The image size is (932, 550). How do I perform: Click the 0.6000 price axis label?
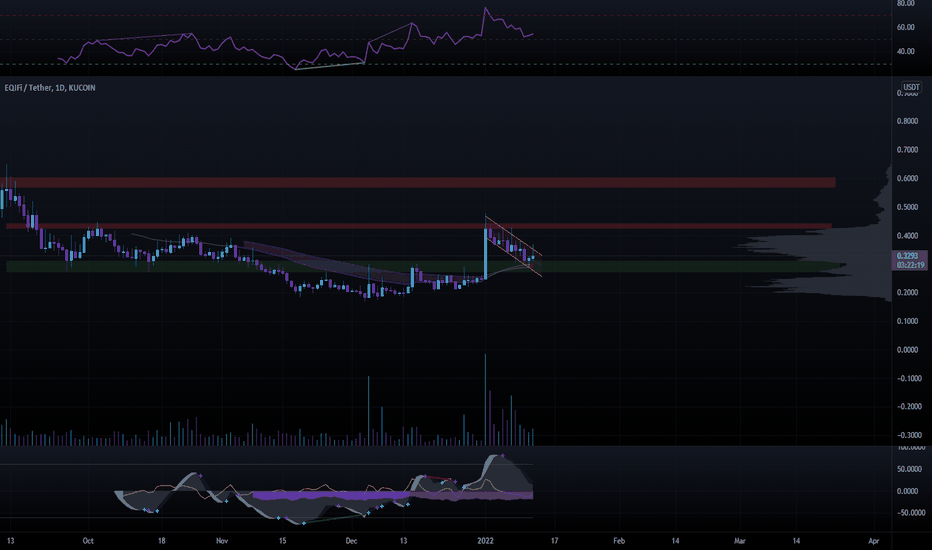(907, 178)
